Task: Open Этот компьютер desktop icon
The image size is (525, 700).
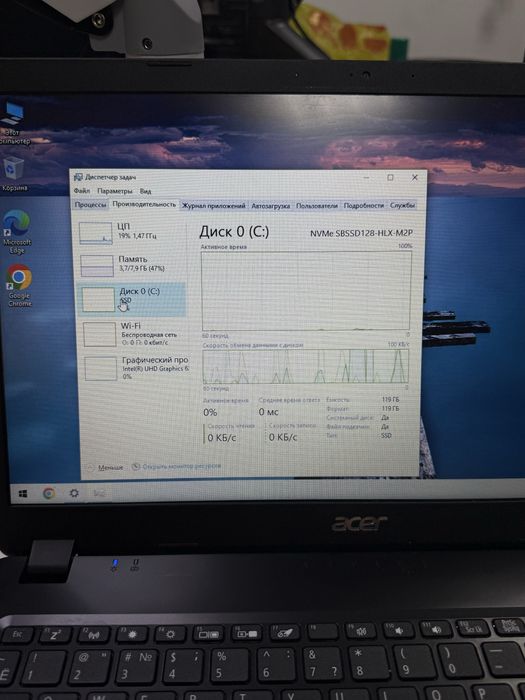Action: tap(13, 123)
